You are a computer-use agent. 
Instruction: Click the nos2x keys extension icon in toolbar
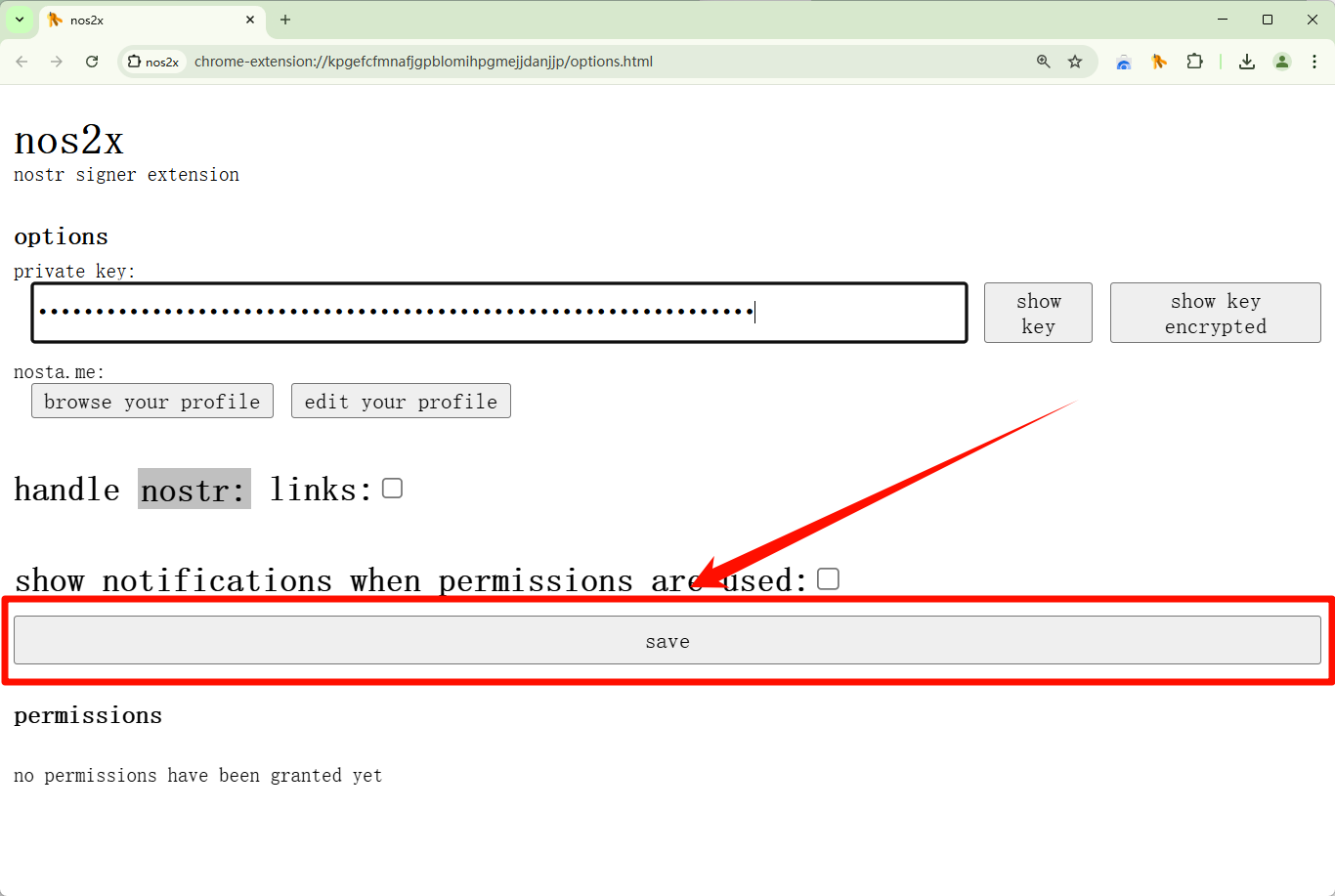tap(1159, 62)
